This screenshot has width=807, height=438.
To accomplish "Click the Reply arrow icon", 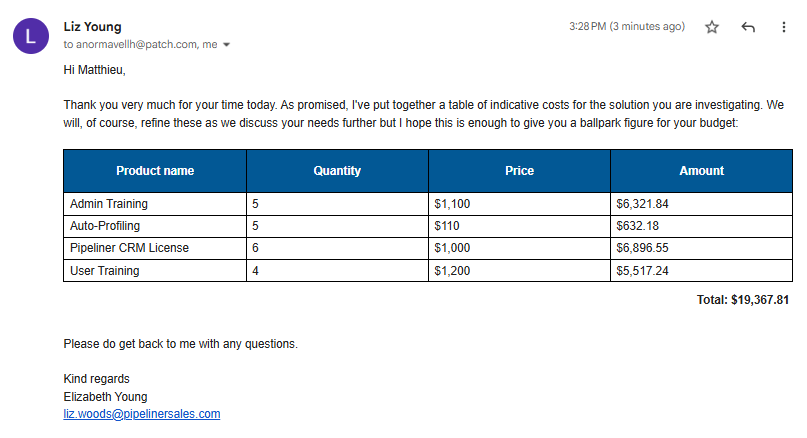I will (747, 27).
